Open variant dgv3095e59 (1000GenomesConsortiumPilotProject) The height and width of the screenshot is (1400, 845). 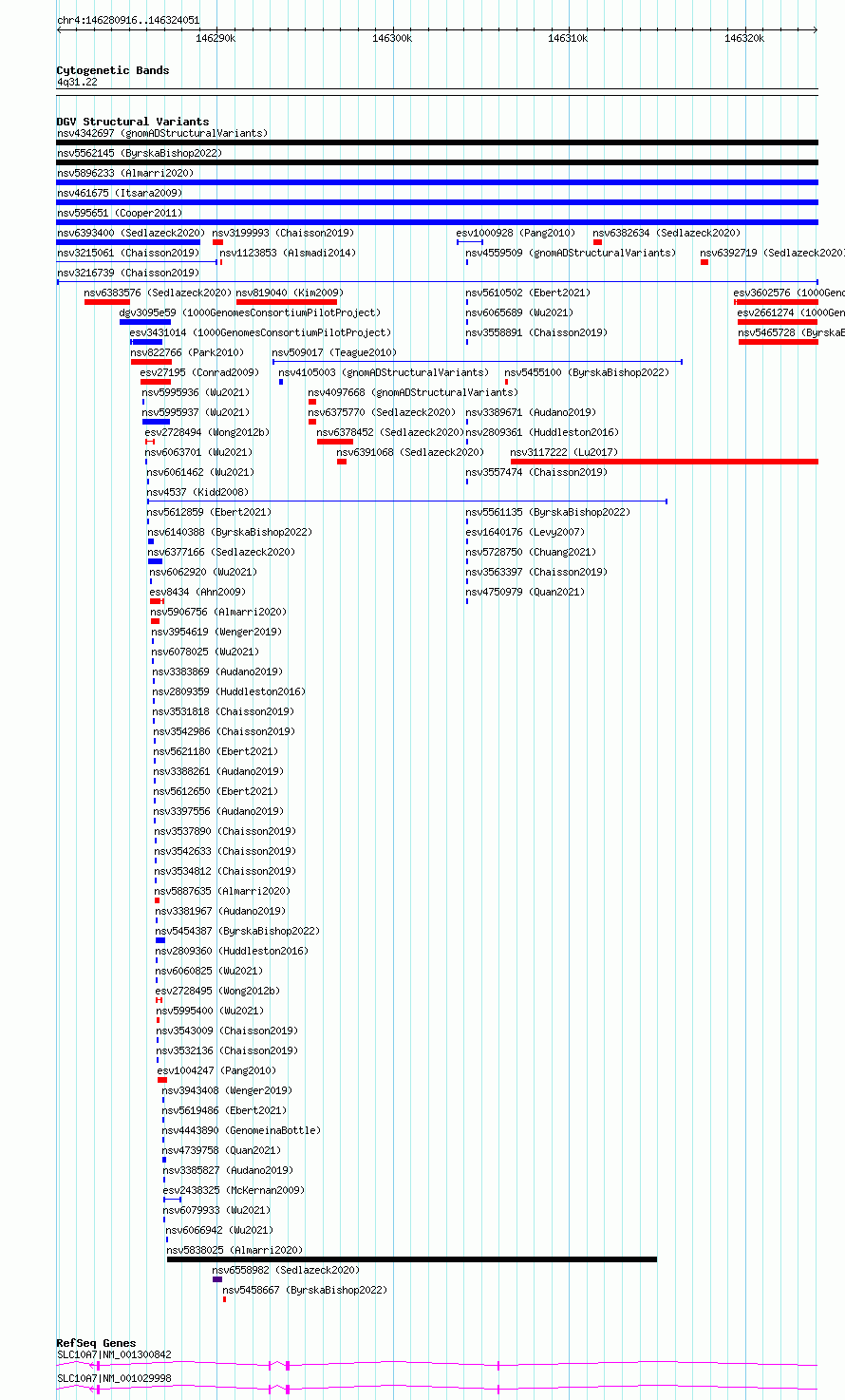(250, 312)
